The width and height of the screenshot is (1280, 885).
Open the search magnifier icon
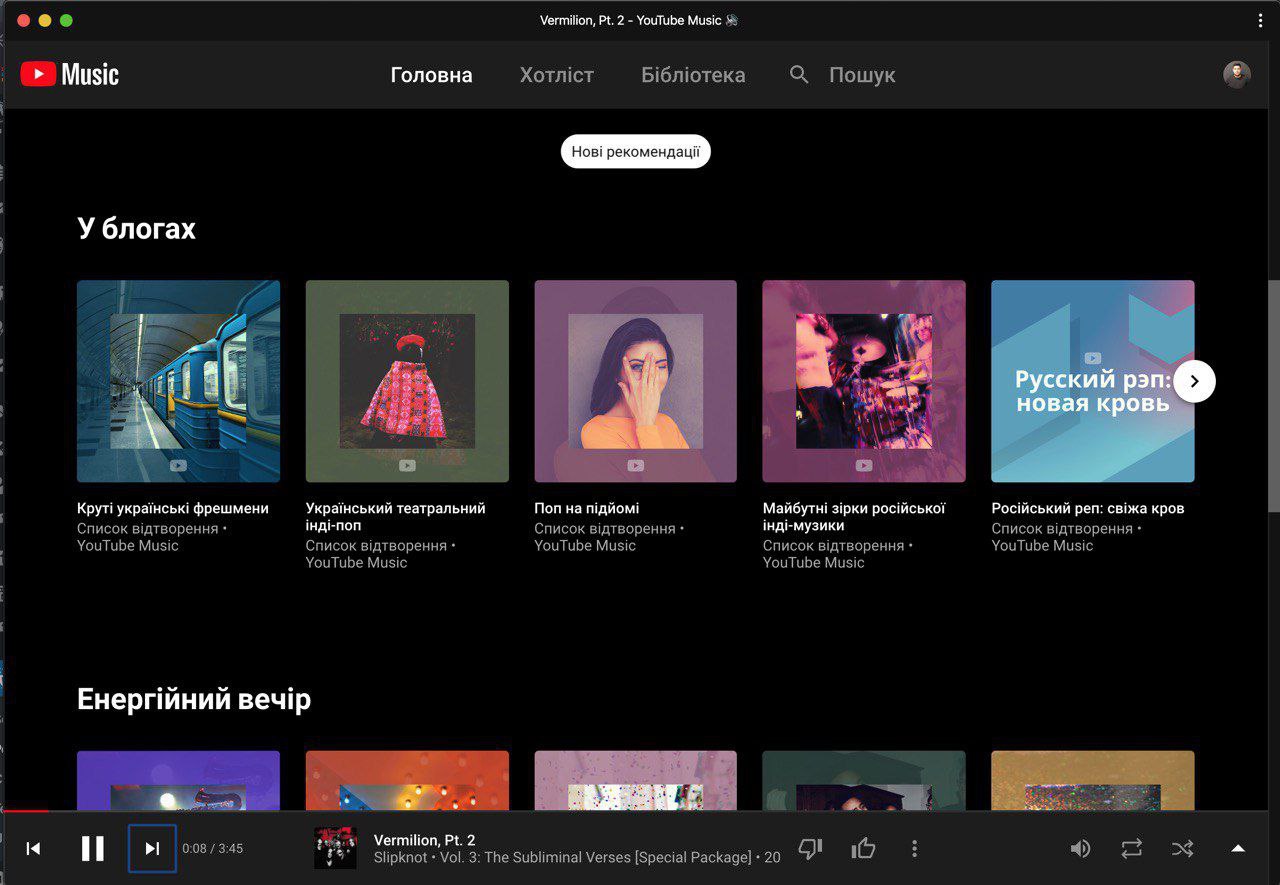point(799,75)
